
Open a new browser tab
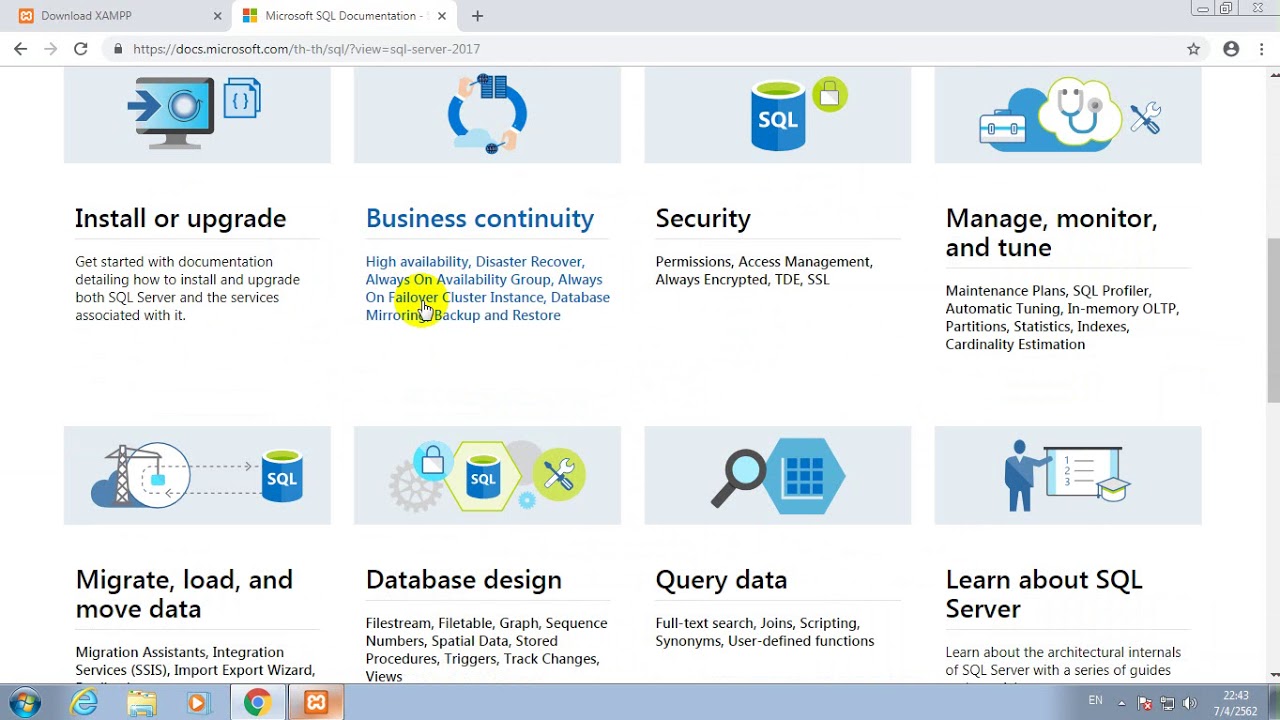[477, 16]
